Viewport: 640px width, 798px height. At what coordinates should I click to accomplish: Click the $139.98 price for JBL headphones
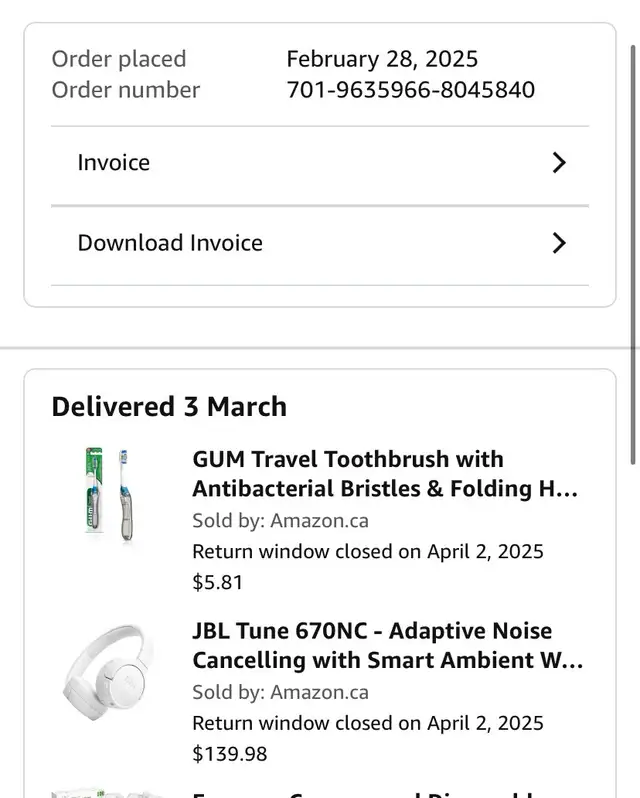[229, 754]
